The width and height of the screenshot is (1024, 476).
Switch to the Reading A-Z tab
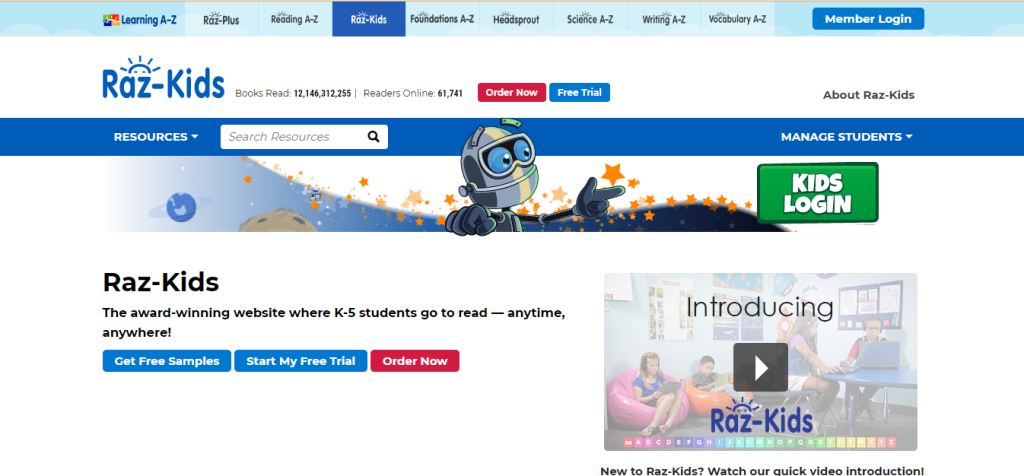tap(295, 19)
